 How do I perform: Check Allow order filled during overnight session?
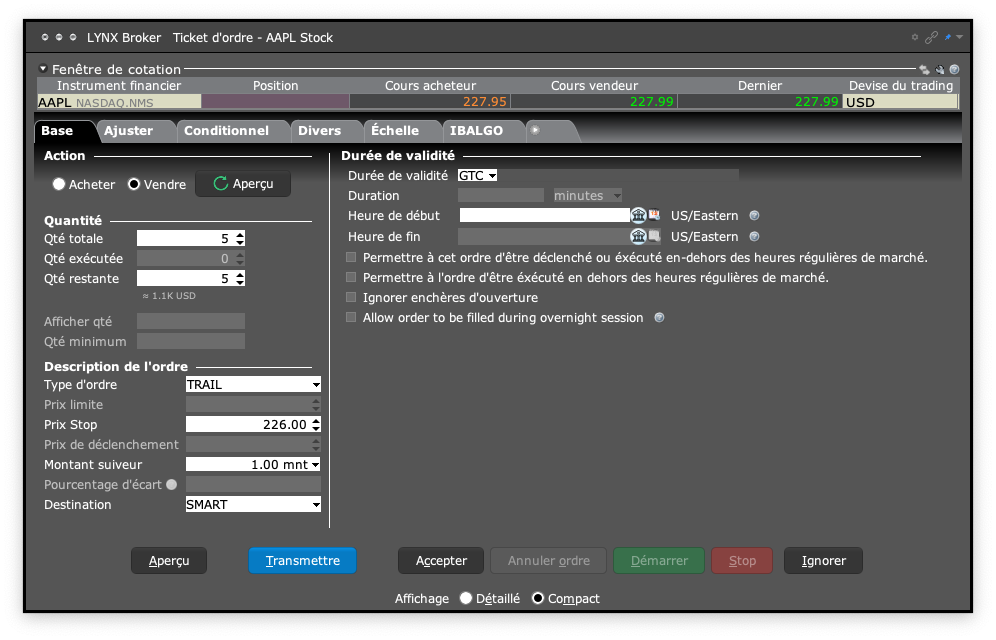351,317
